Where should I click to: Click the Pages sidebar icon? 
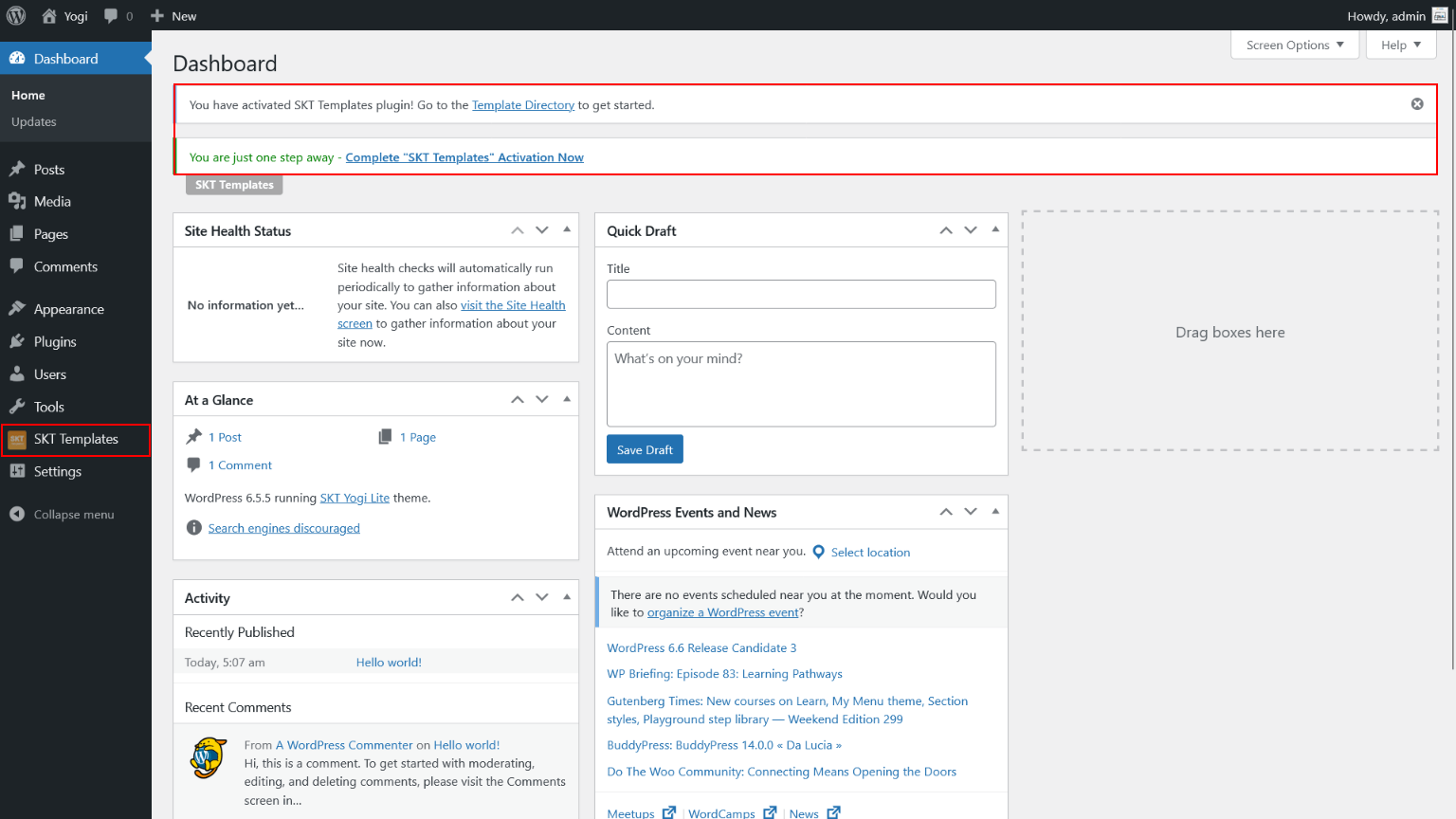pos(17,233)
